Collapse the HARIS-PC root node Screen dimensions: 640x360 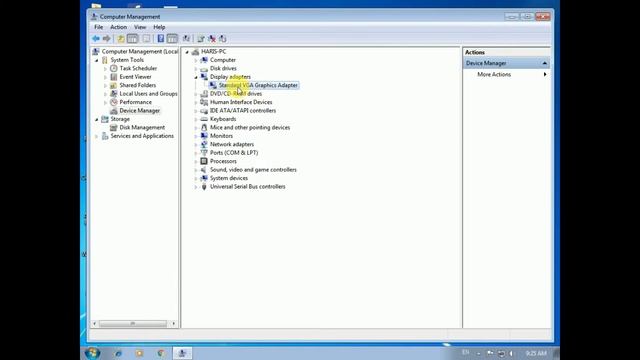tap(187, 52)
